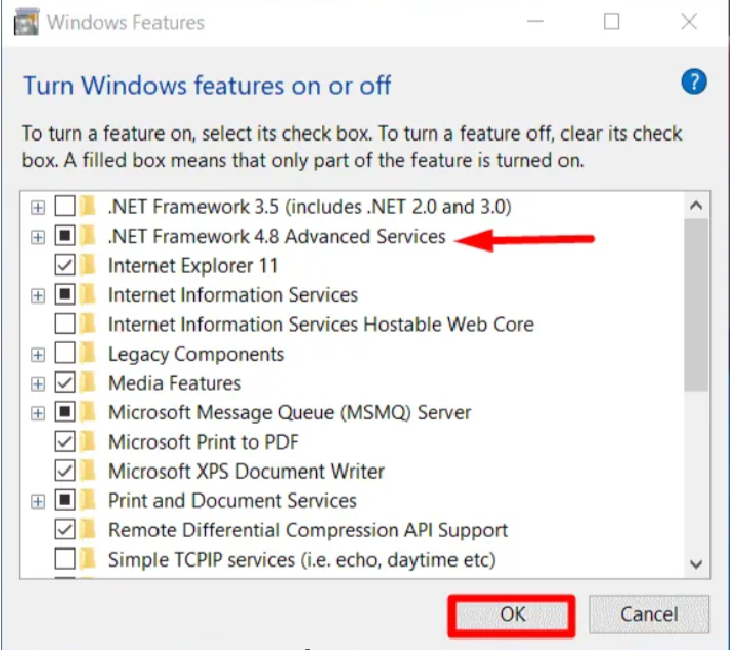Click the folder icon next to Media Features

88,383
